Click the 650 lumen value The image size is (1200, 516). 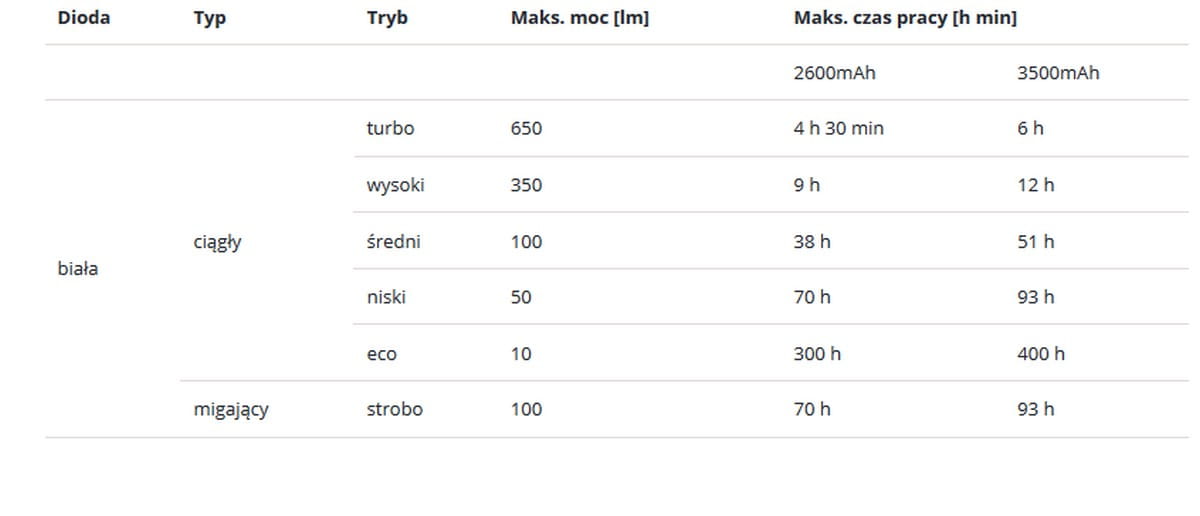pos(526,128)
